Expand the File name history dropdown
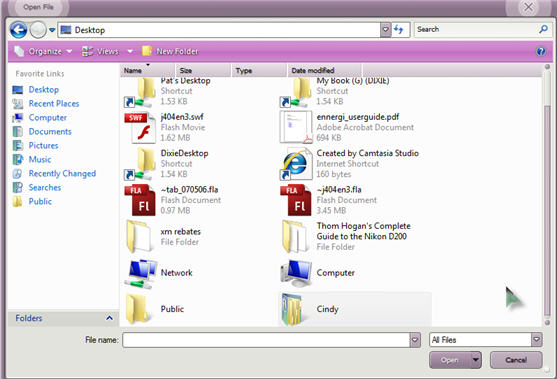The image size is (557, 379). (x=415, y=340)
